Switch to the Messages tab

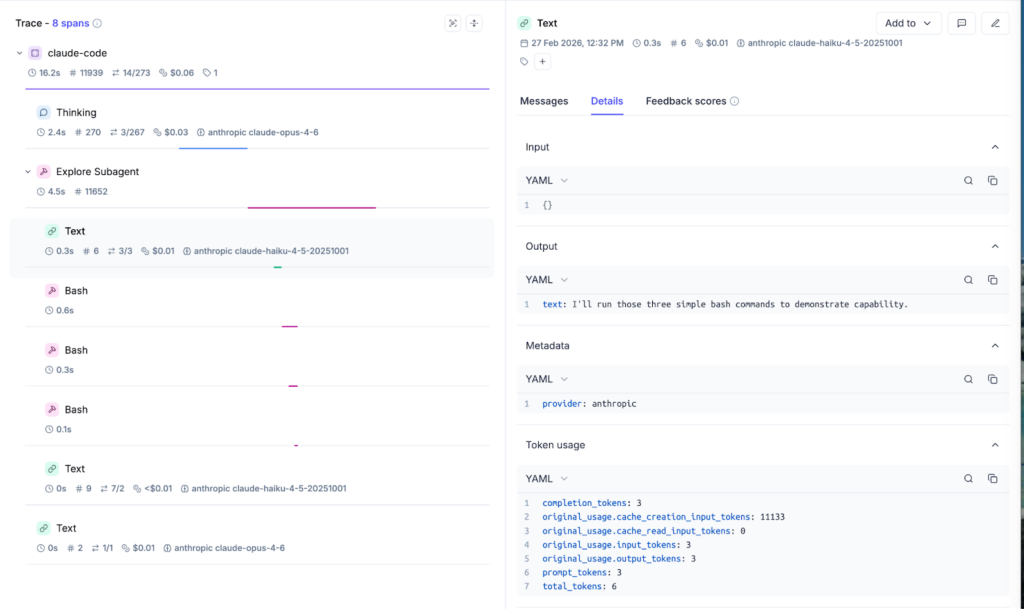tap(544, 101)
